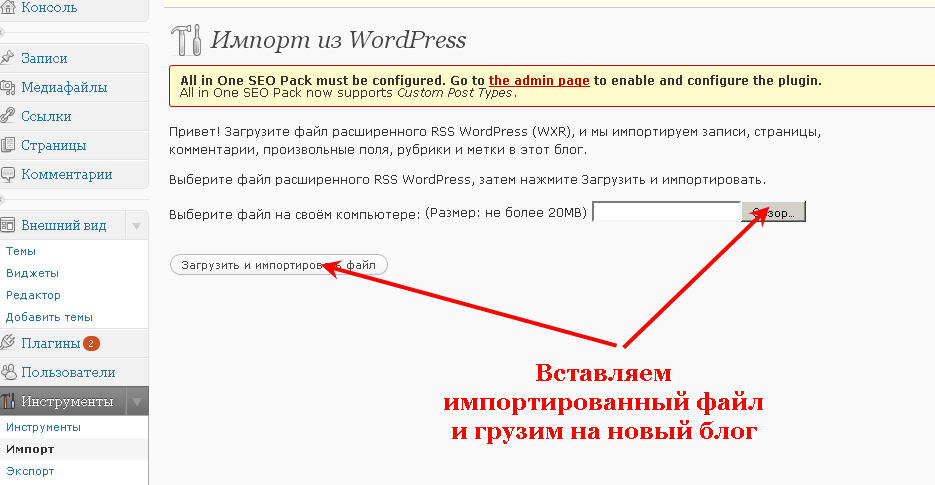Image resolution: width=935 pixels, height=485 pixels.
Task: Go to Темы under Внешний вид
Action: (x=21, y=251)
